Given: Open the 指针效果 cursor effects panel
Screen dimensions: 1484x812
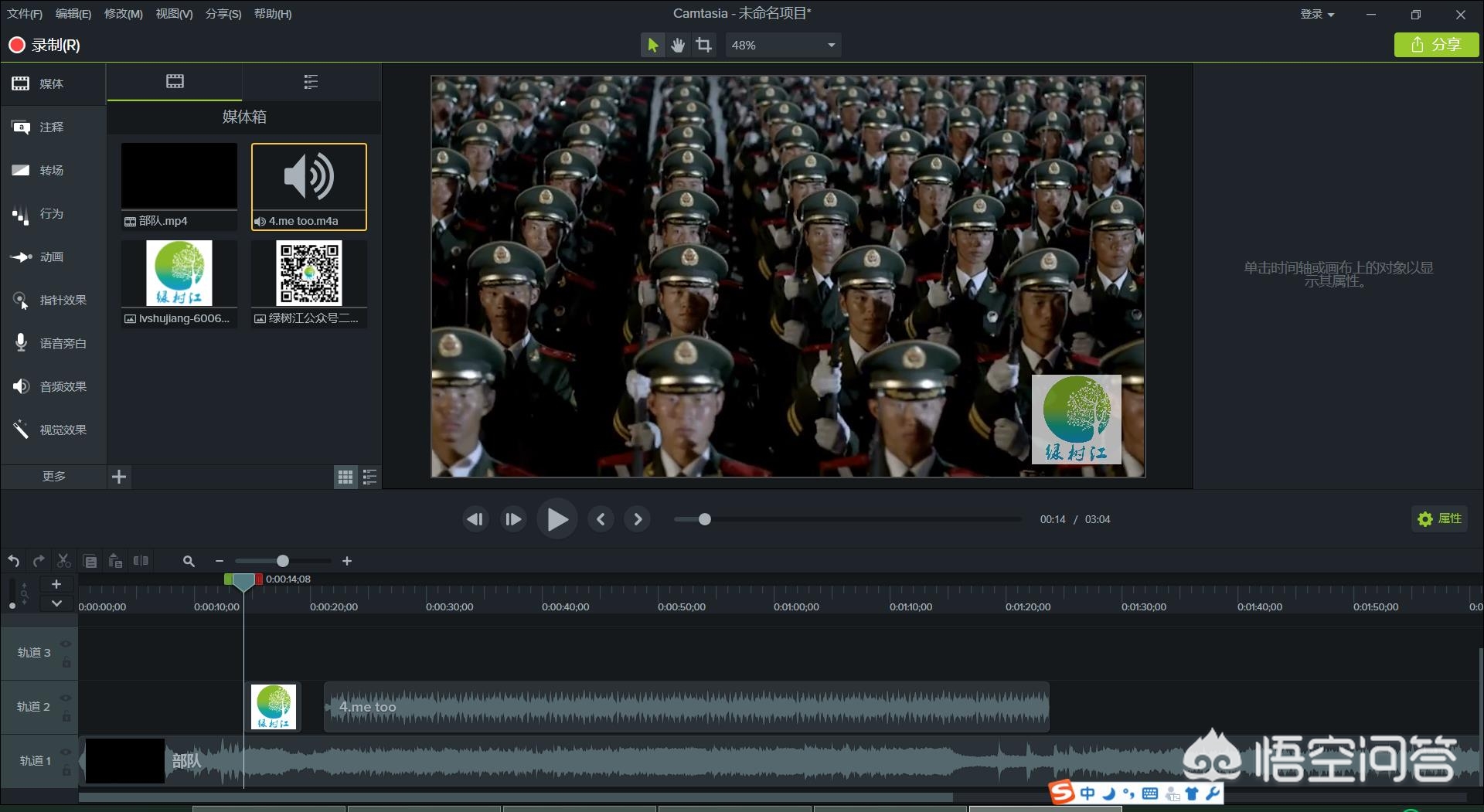Looking at the screenshot, I should pyautogui.click(x=53, y=300).
